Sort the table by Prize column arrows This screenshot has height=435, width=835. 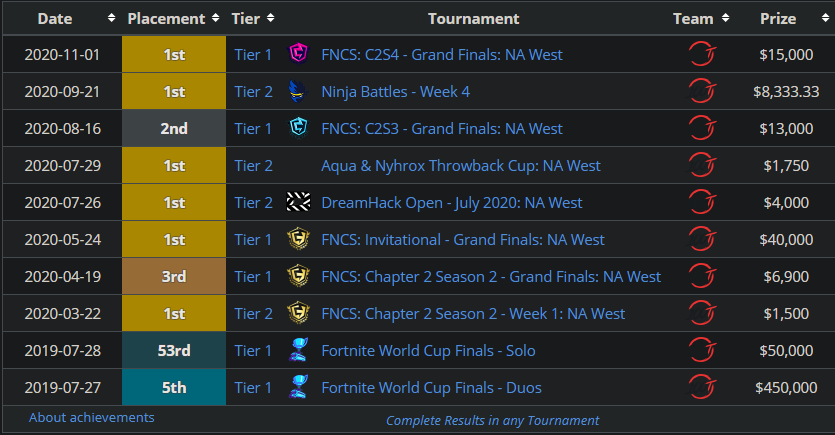point(825,18)
